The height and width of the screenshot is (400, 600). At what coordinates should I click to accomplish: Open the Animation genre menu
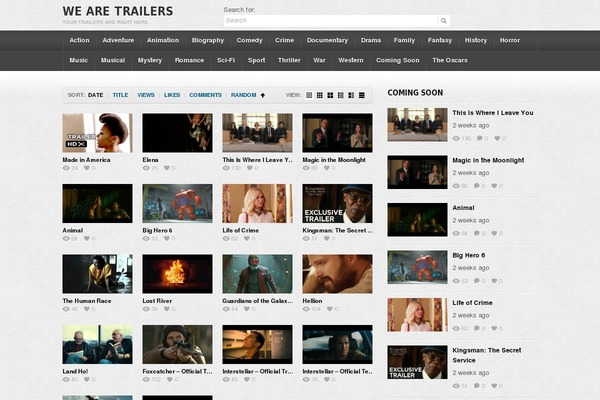pos(163,41)
